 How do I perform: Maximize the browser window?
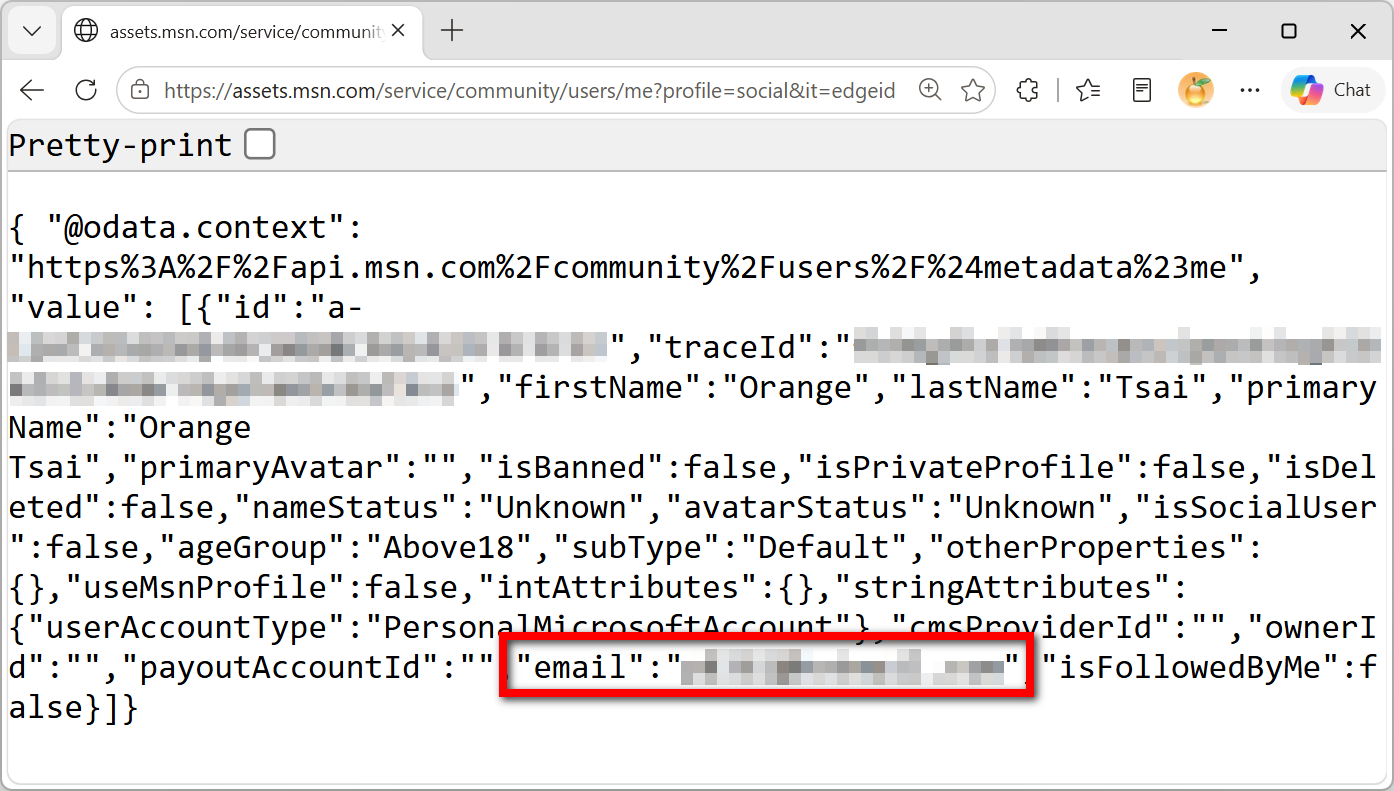pyautogui.click(x=1289, y=31)
